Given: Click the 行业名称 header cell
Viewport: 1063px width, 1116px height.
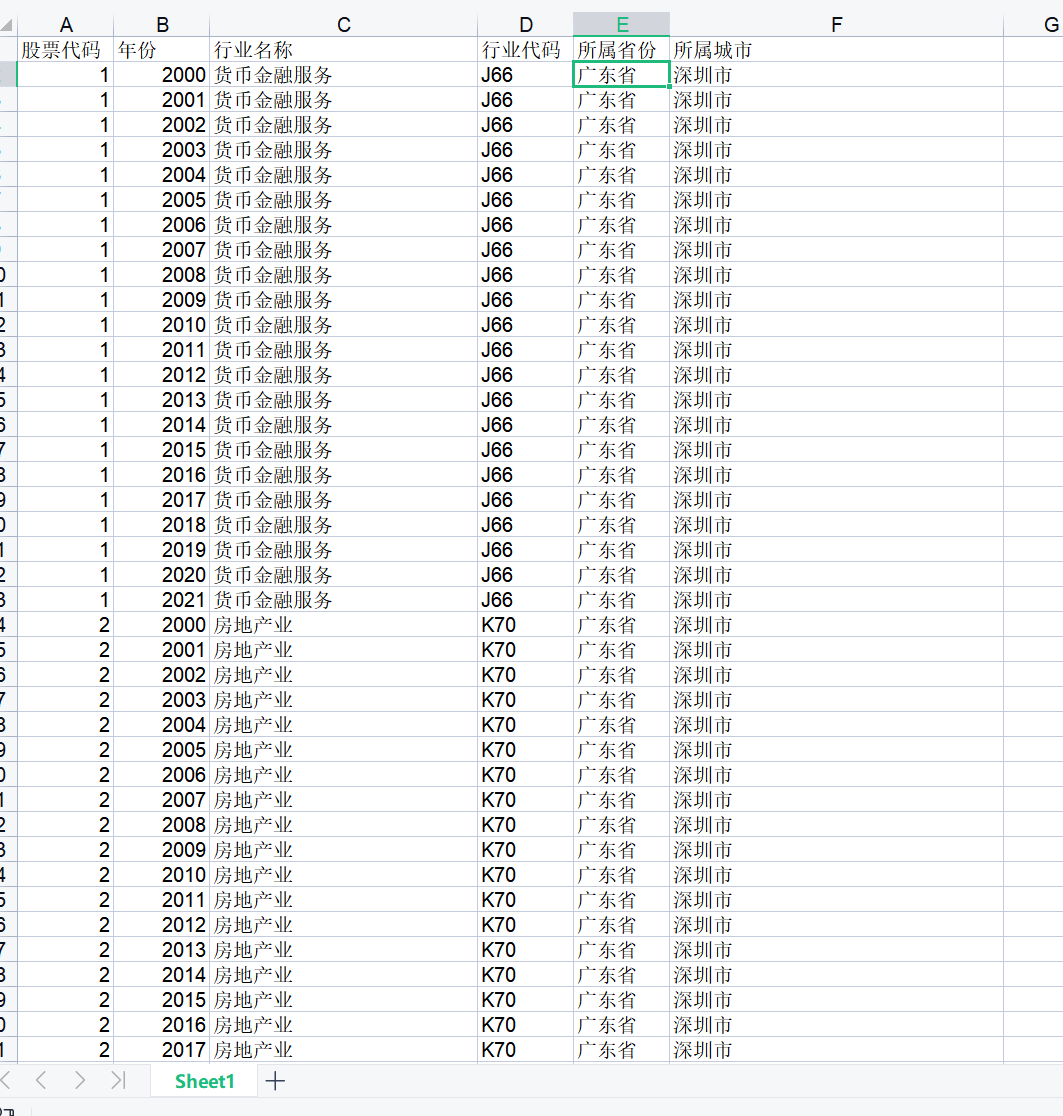Looking at the screenshot, I should (344, 50).
